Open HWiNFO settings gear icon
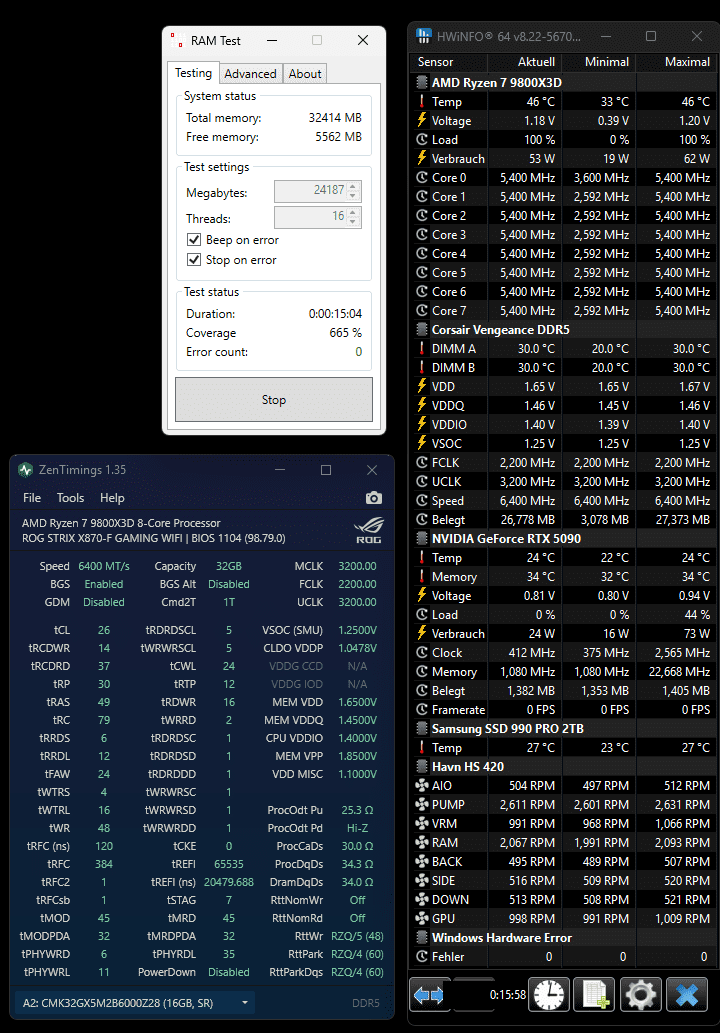Screen dimensions: 720x1033 point(640,994)
